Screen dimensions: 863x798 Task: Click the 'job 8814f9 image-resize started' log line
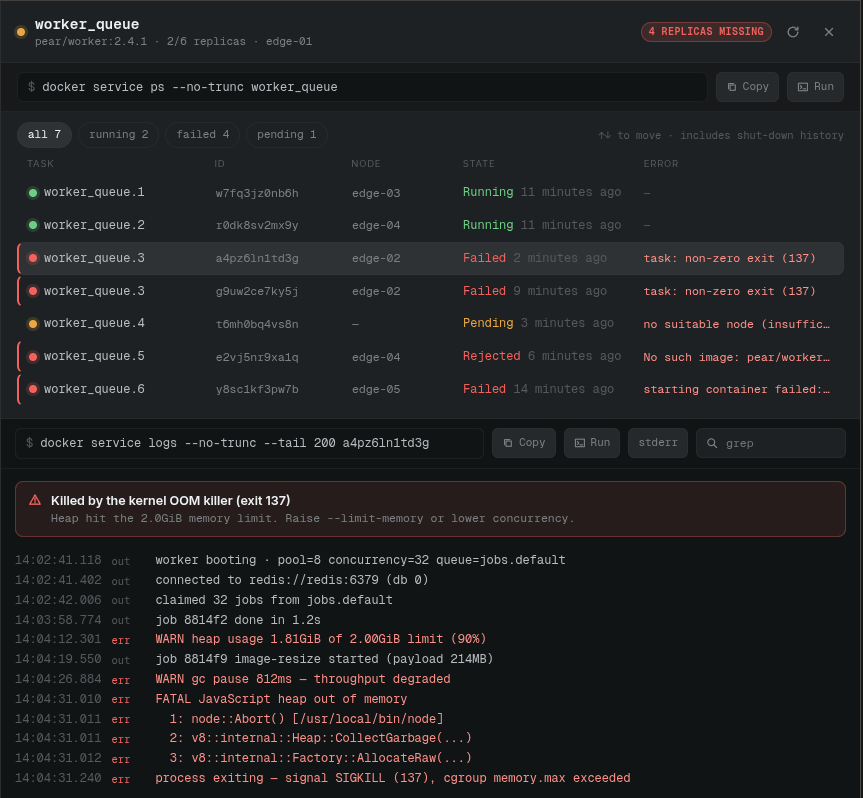coord(324,659)
